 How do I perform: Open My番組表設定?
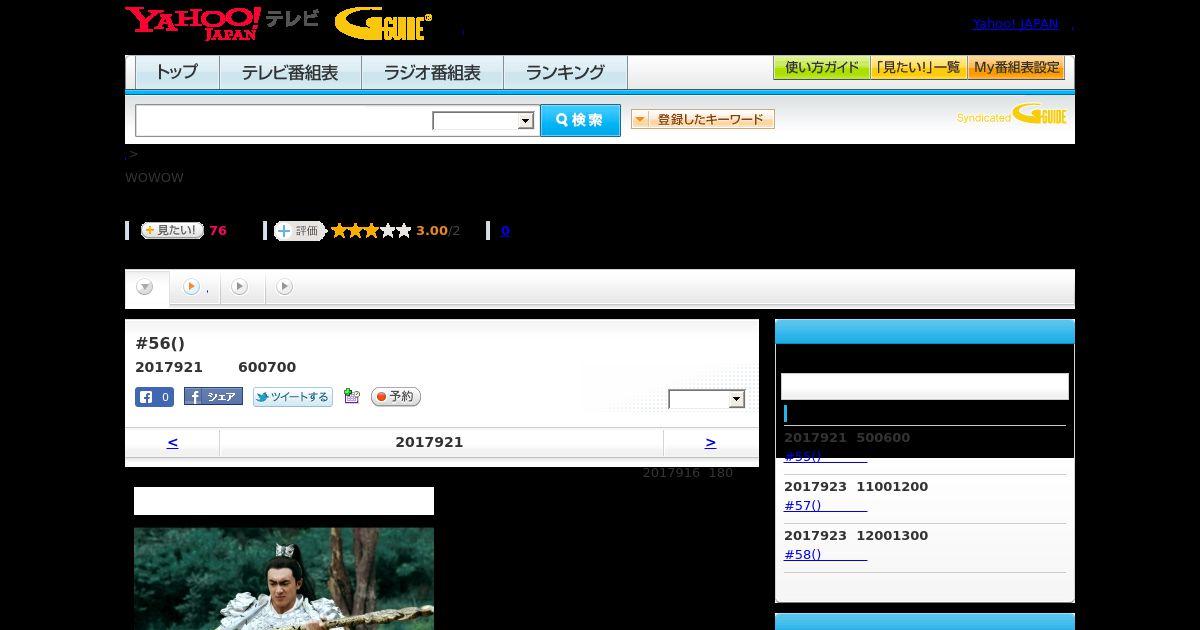tap(1016, 68)
